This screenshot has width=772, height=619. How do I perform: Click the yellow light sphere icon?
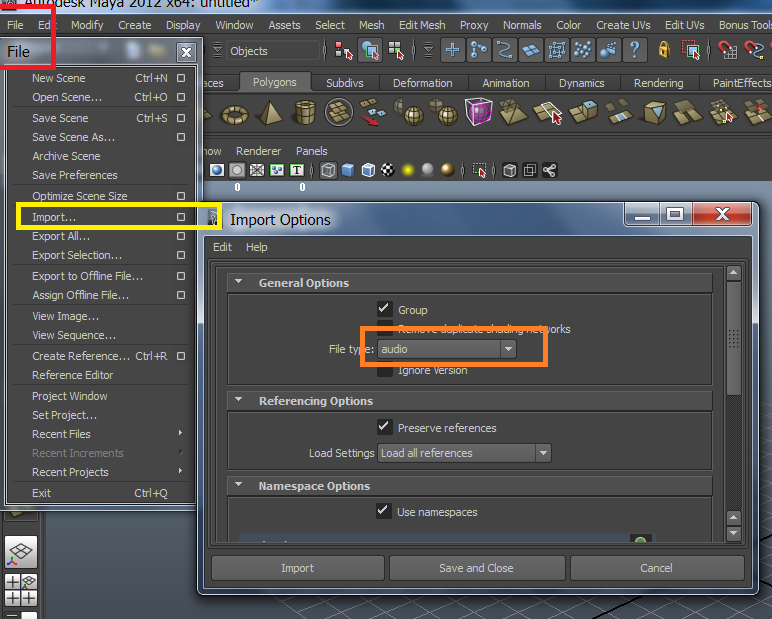point(408,170)
